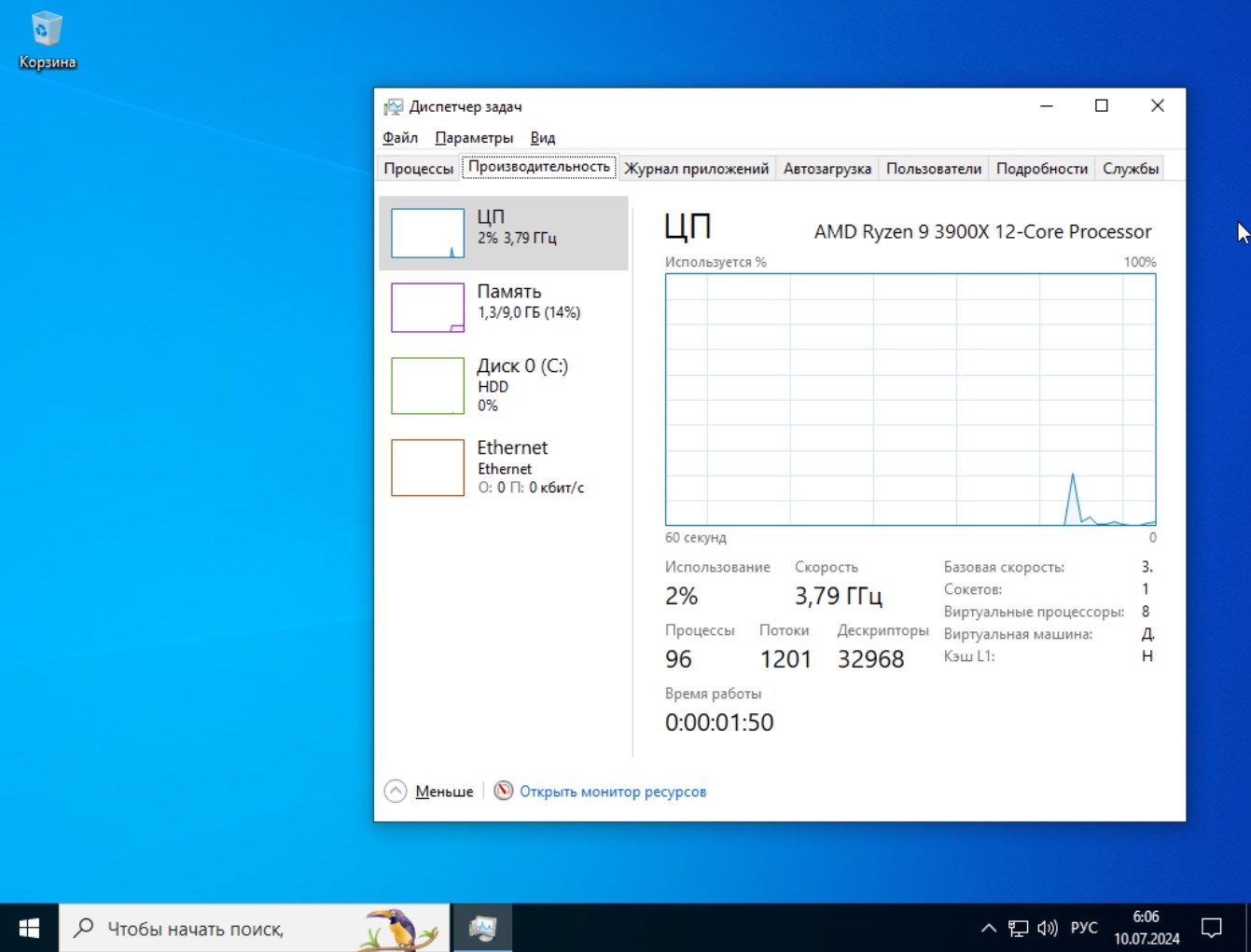
Task: Open the notification center icon
Action: click(x=1212, y=928)
